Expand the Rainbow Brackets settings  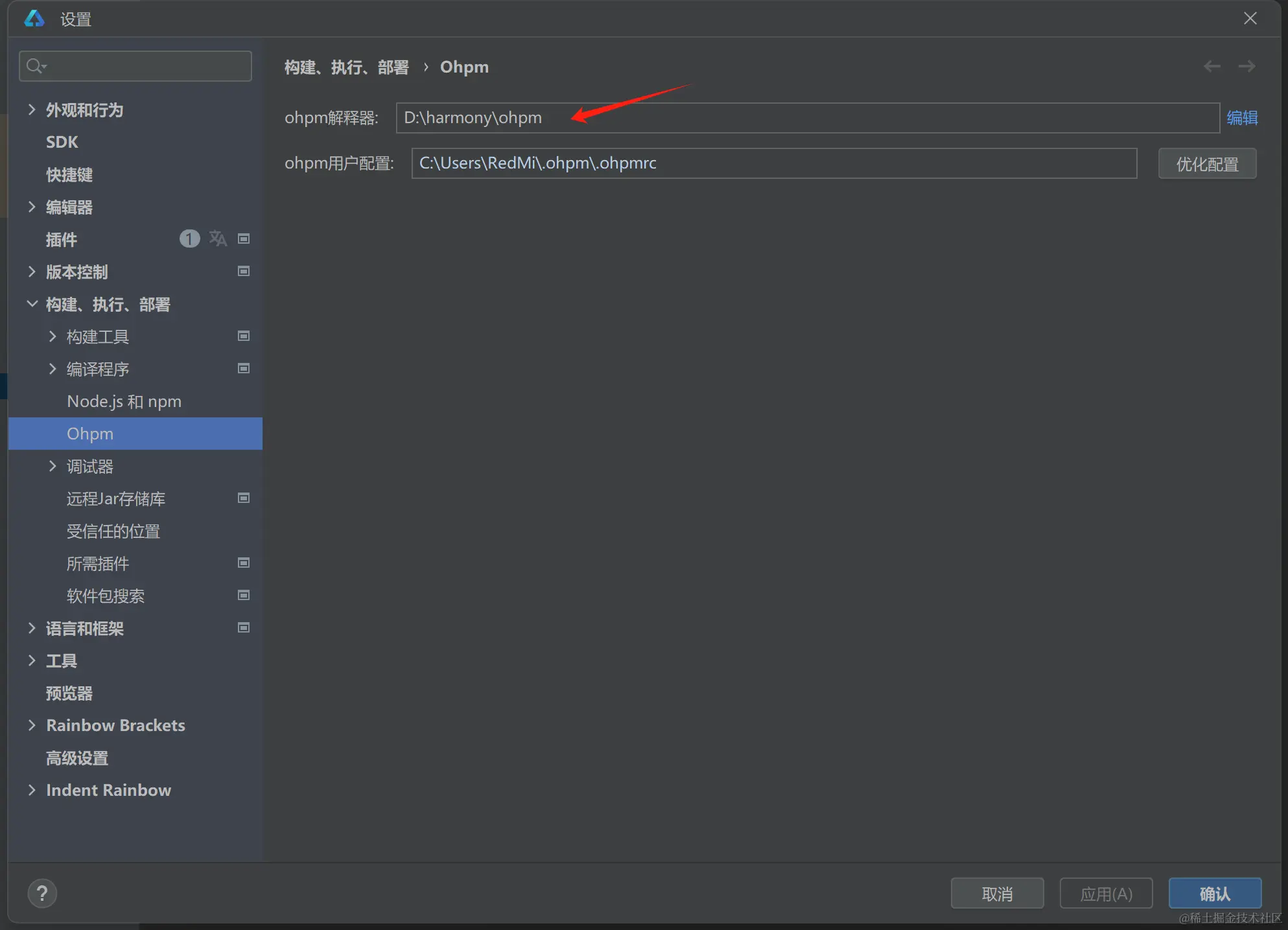coord(32,725)
